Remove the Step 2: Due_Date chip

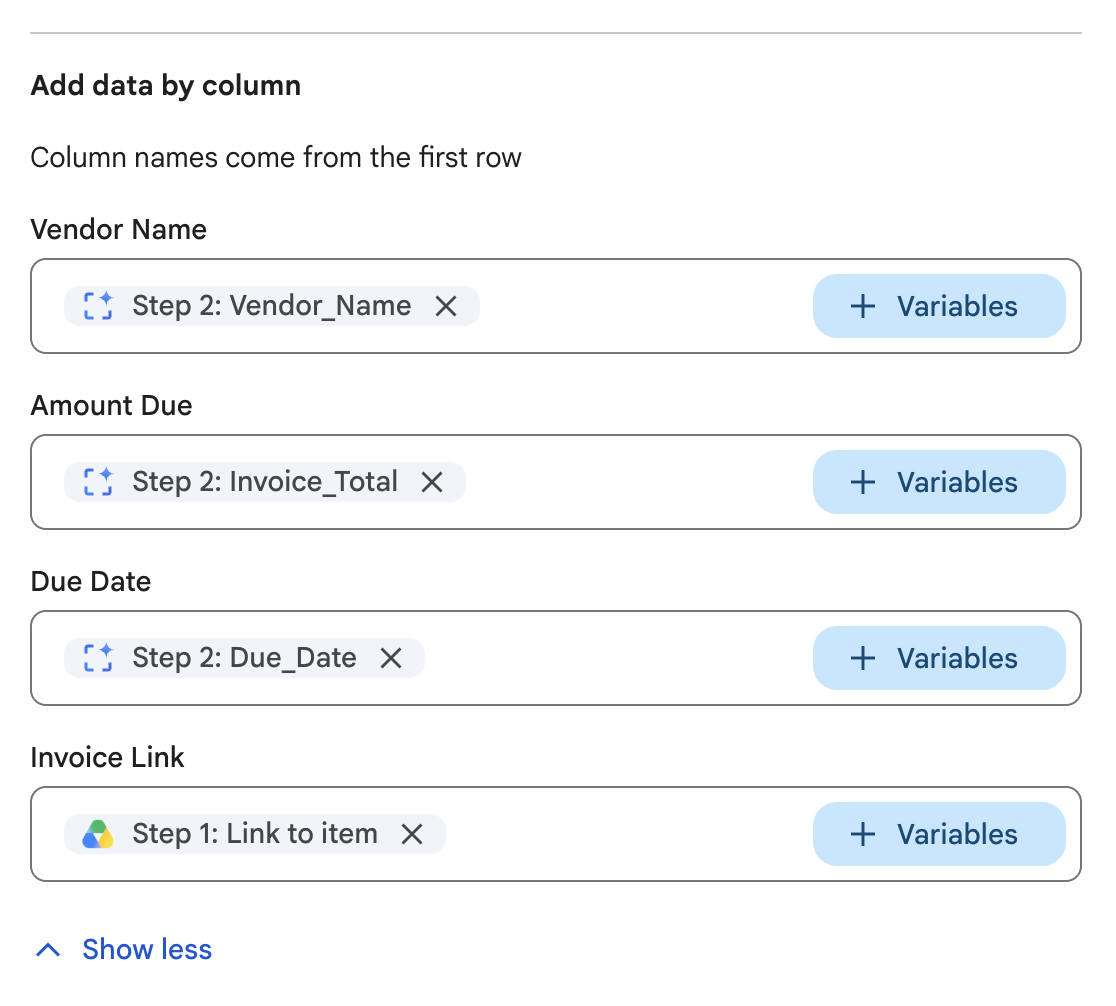point(391,658)
